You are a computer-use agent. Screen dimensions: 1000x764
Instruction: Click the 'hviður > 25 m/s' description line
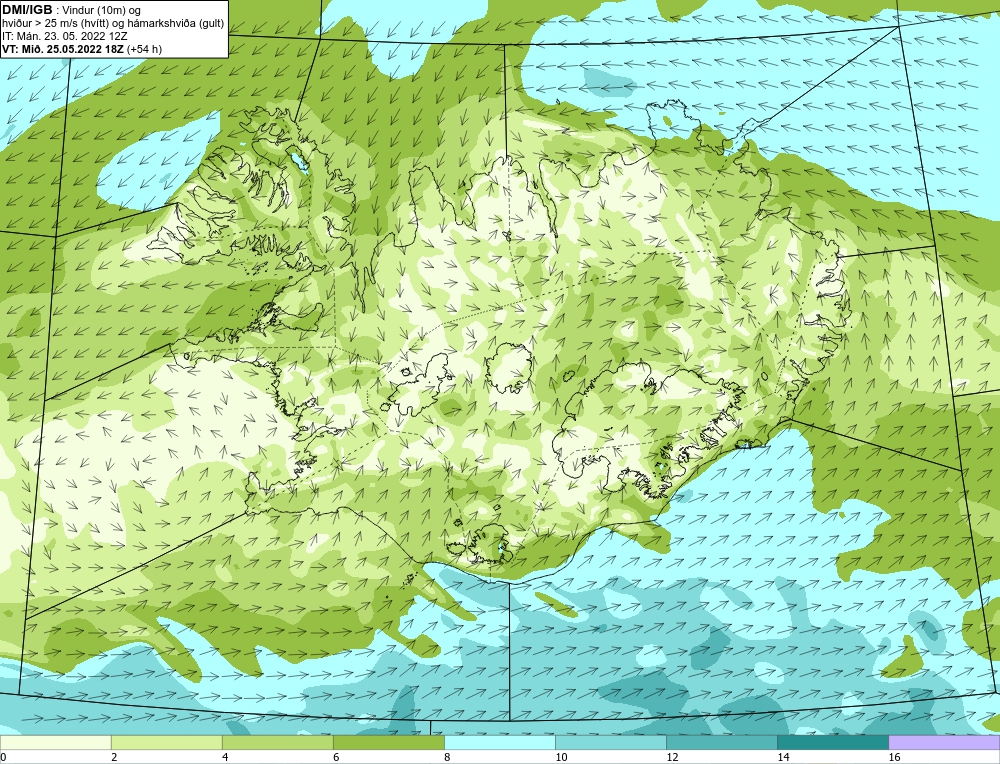[113, 23]
